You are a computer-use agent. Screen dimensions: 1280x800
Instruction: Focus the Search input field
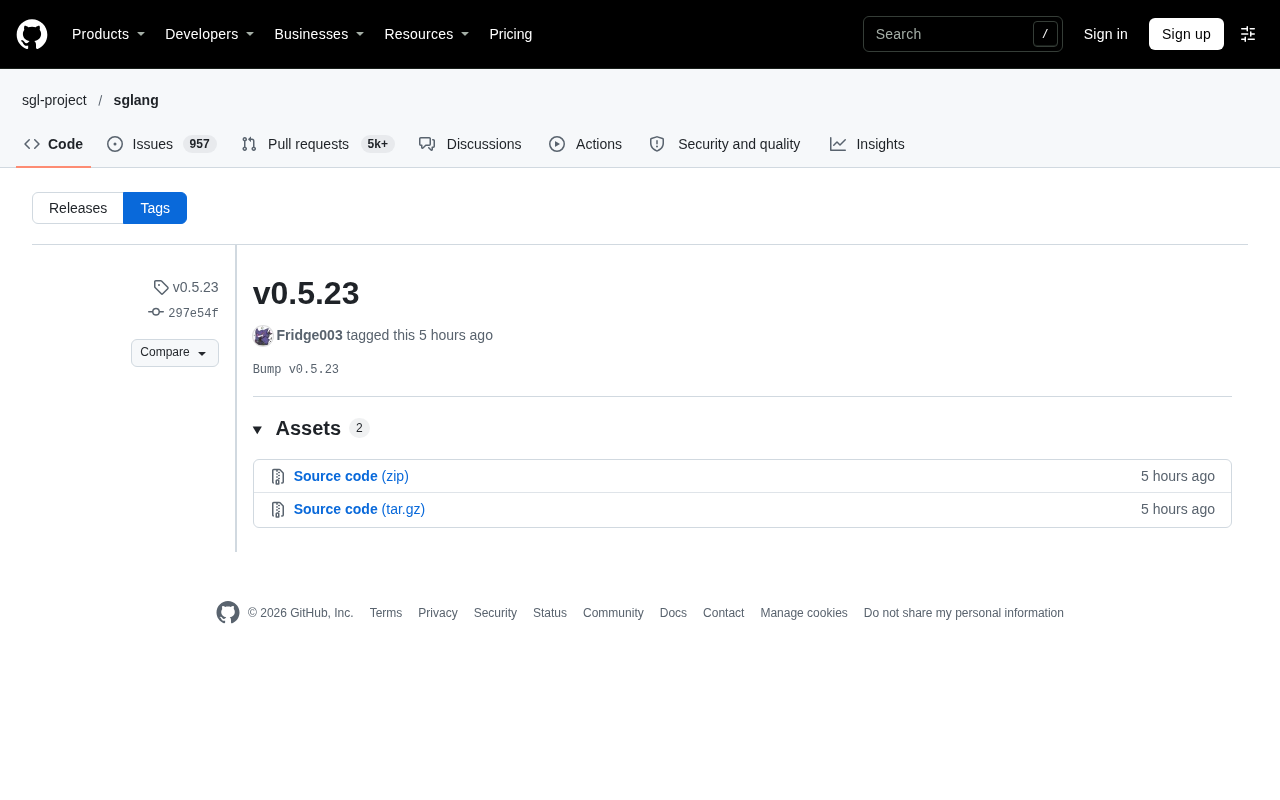point(962,34)
